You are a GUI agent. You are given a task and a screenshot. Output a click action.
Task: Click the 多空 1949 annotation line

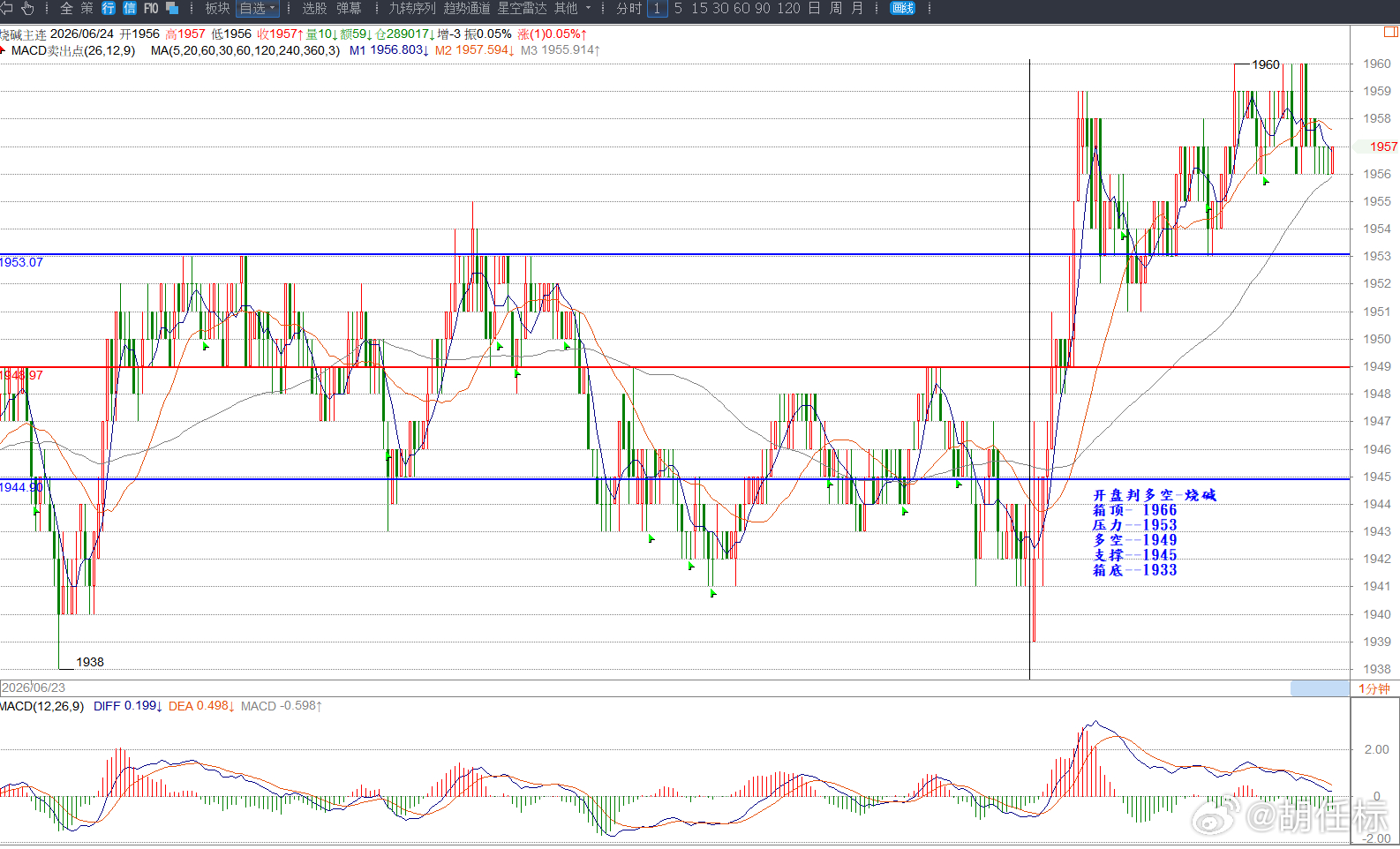1135,540
